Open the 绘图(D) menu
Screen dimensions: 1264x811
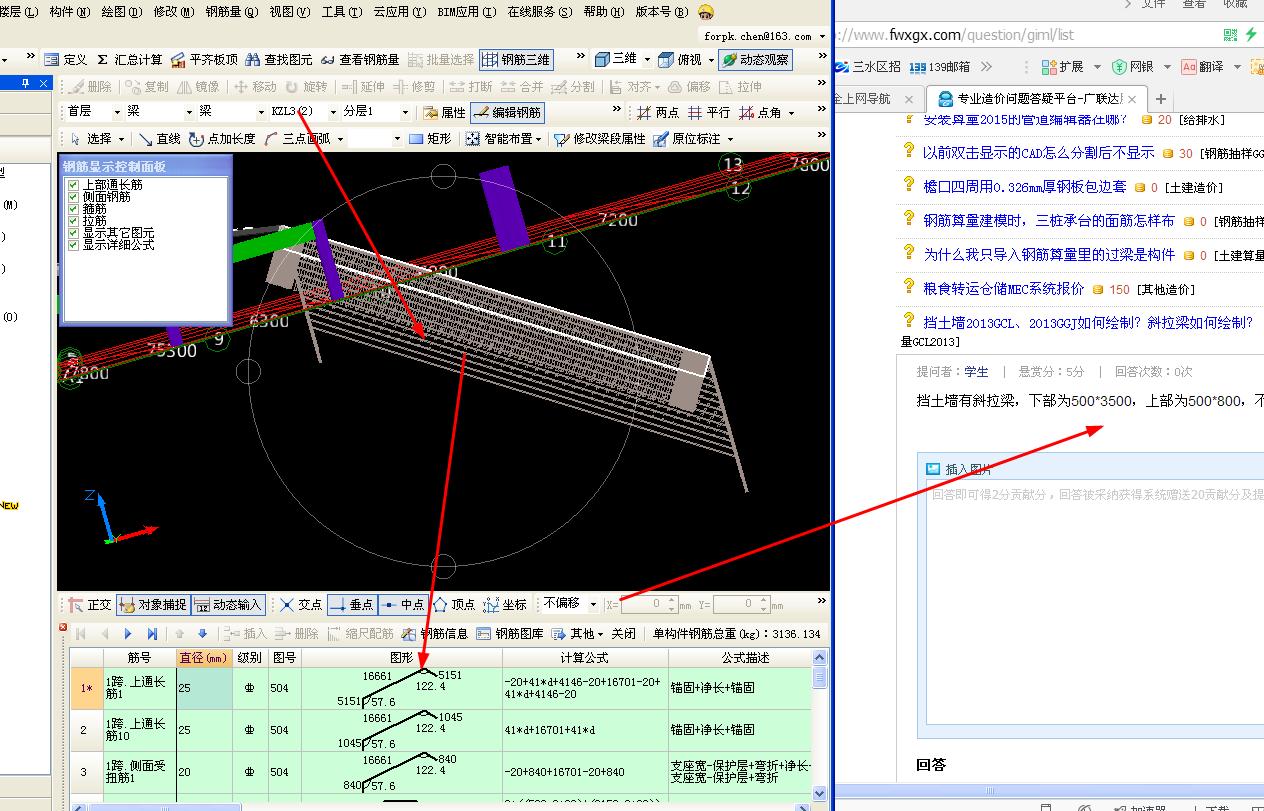click(121, 11)
